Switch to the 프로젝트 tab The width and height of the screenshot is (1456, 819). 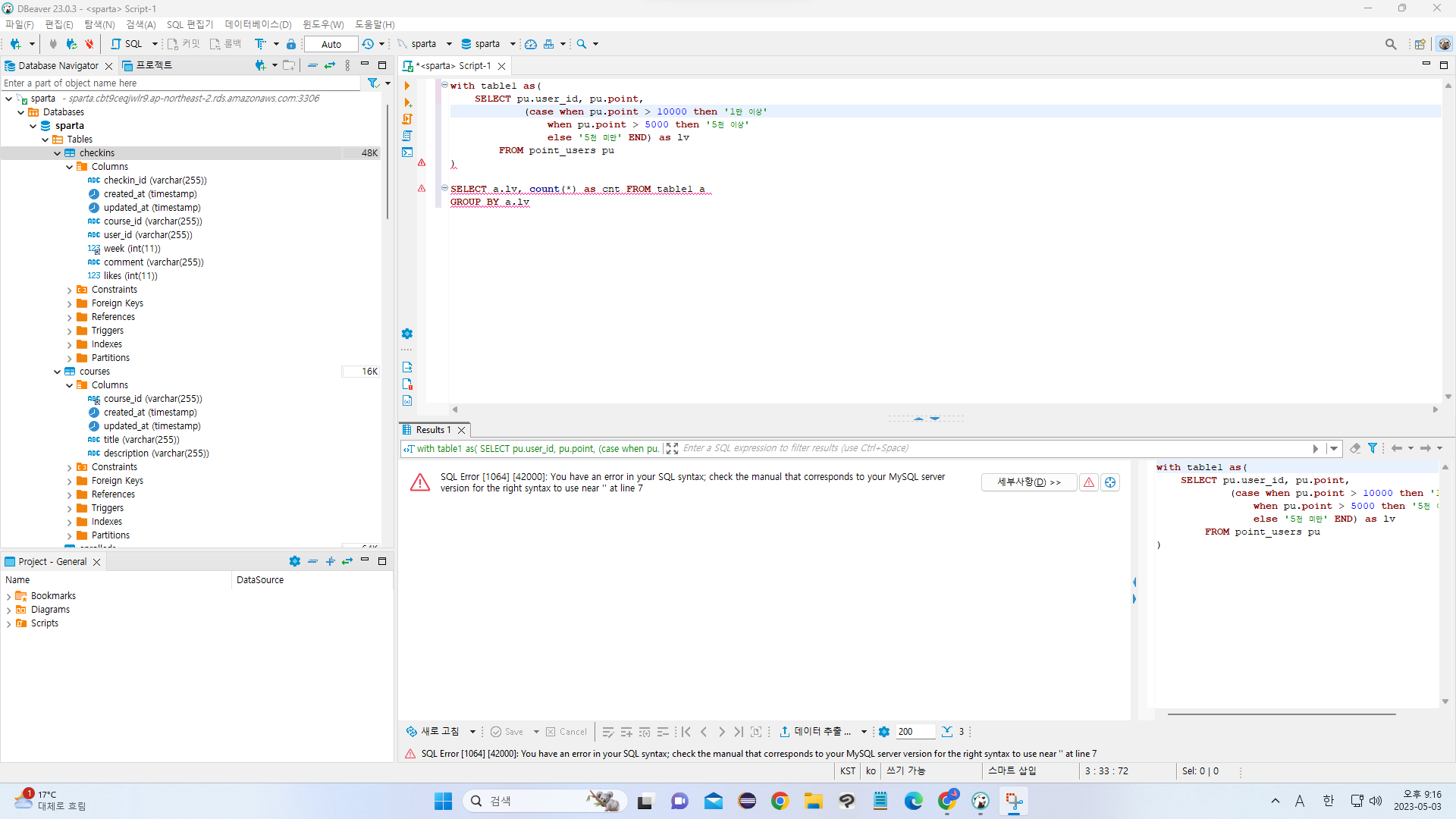tap(148, 65)
